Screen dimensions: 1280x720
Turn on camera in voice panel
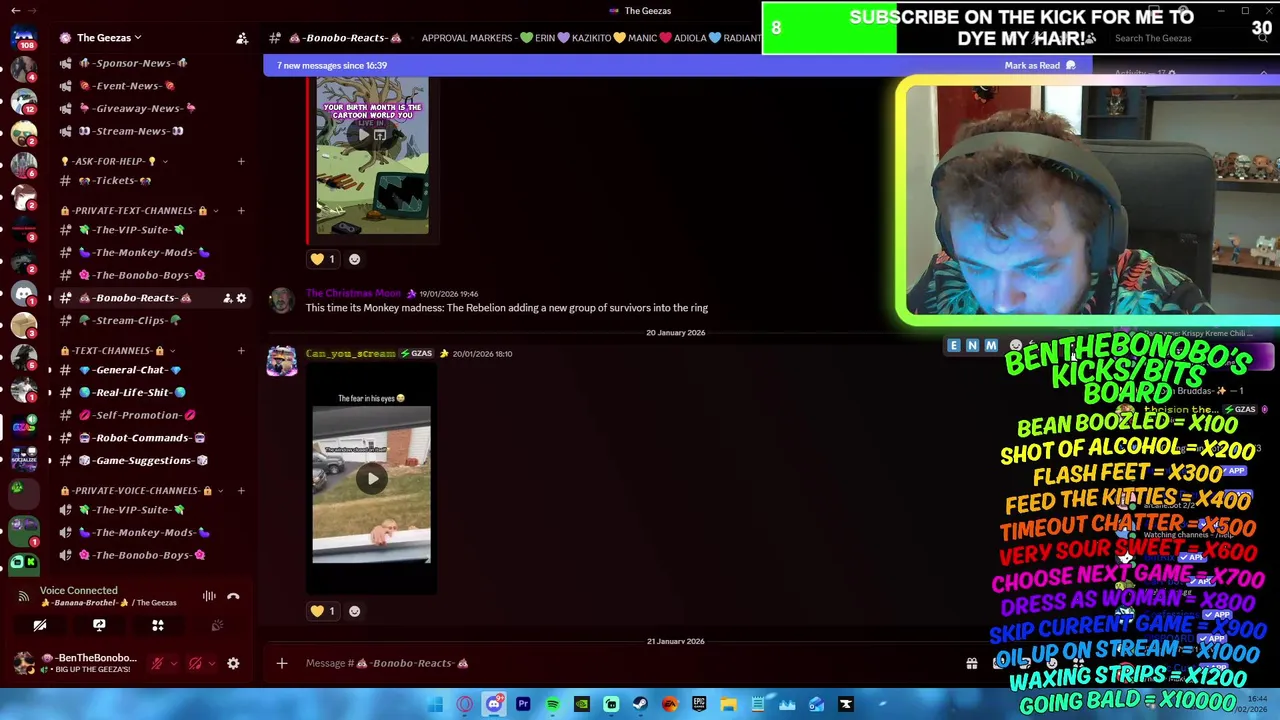40,625
